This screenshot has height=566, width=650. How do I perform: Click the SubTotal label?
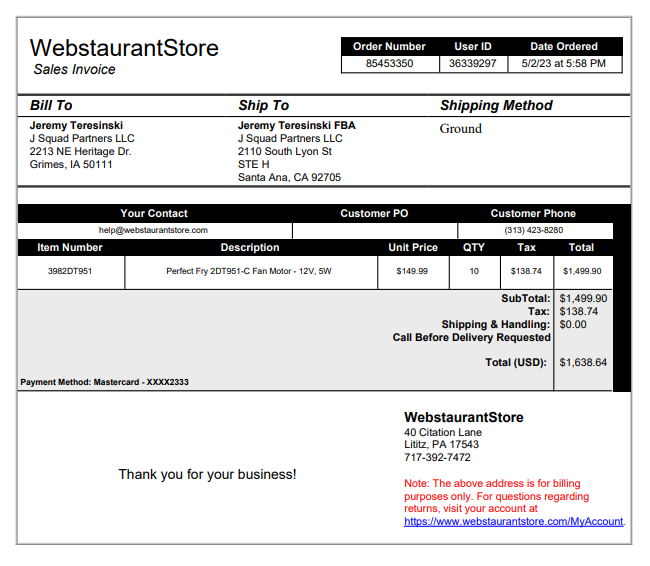pos(526,299)
